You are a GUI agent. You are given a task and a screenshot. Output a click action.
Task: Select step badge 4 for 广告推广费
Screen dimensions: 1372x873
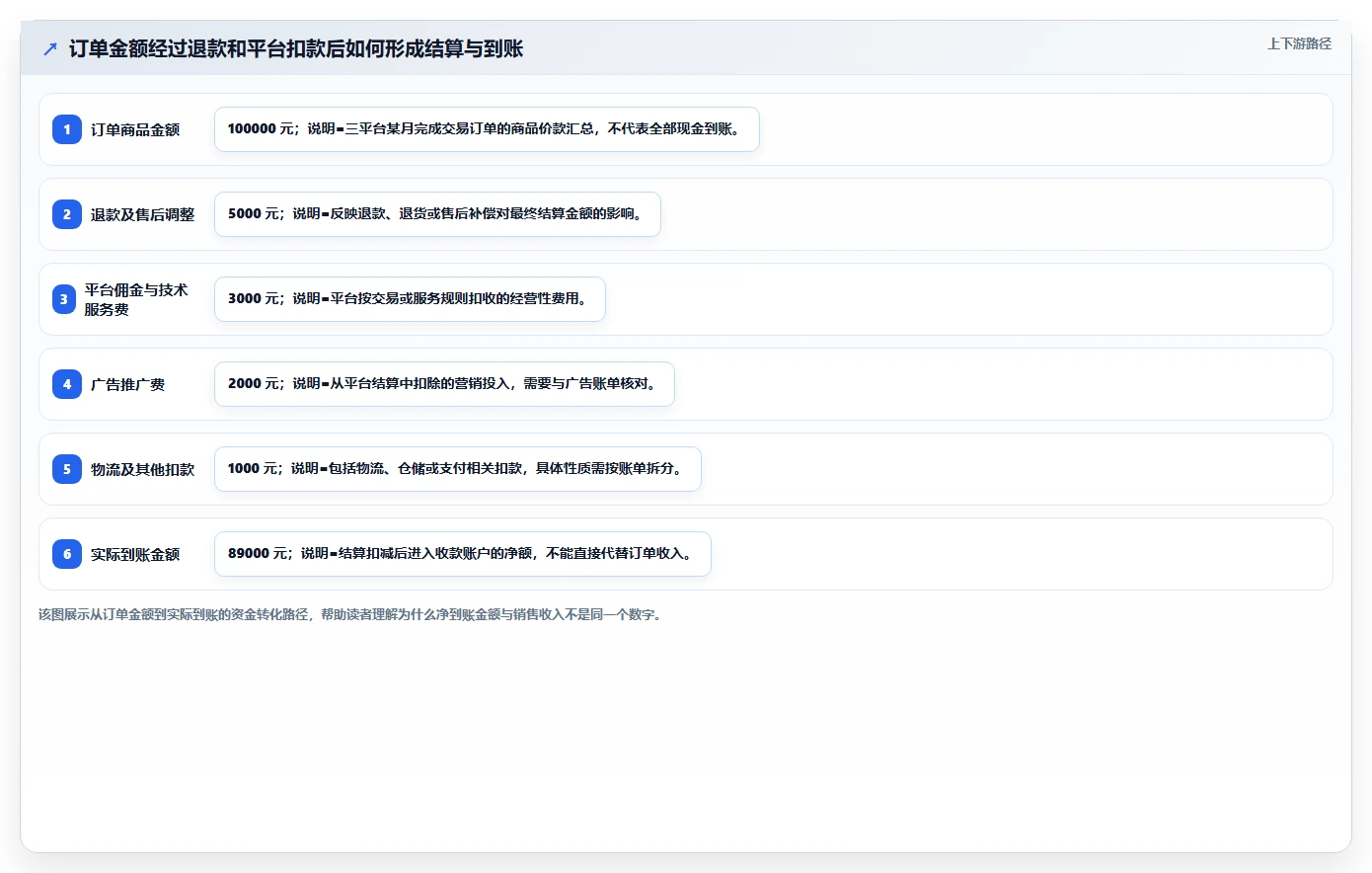pyautogui.click(x=67, y=384)
